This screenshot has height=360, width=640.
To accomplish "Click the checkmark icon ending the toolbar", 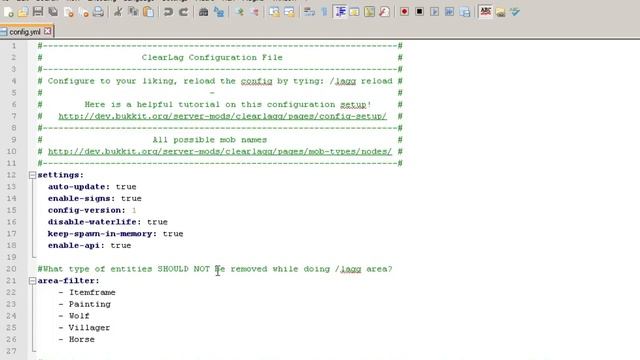I will (515, 12).
